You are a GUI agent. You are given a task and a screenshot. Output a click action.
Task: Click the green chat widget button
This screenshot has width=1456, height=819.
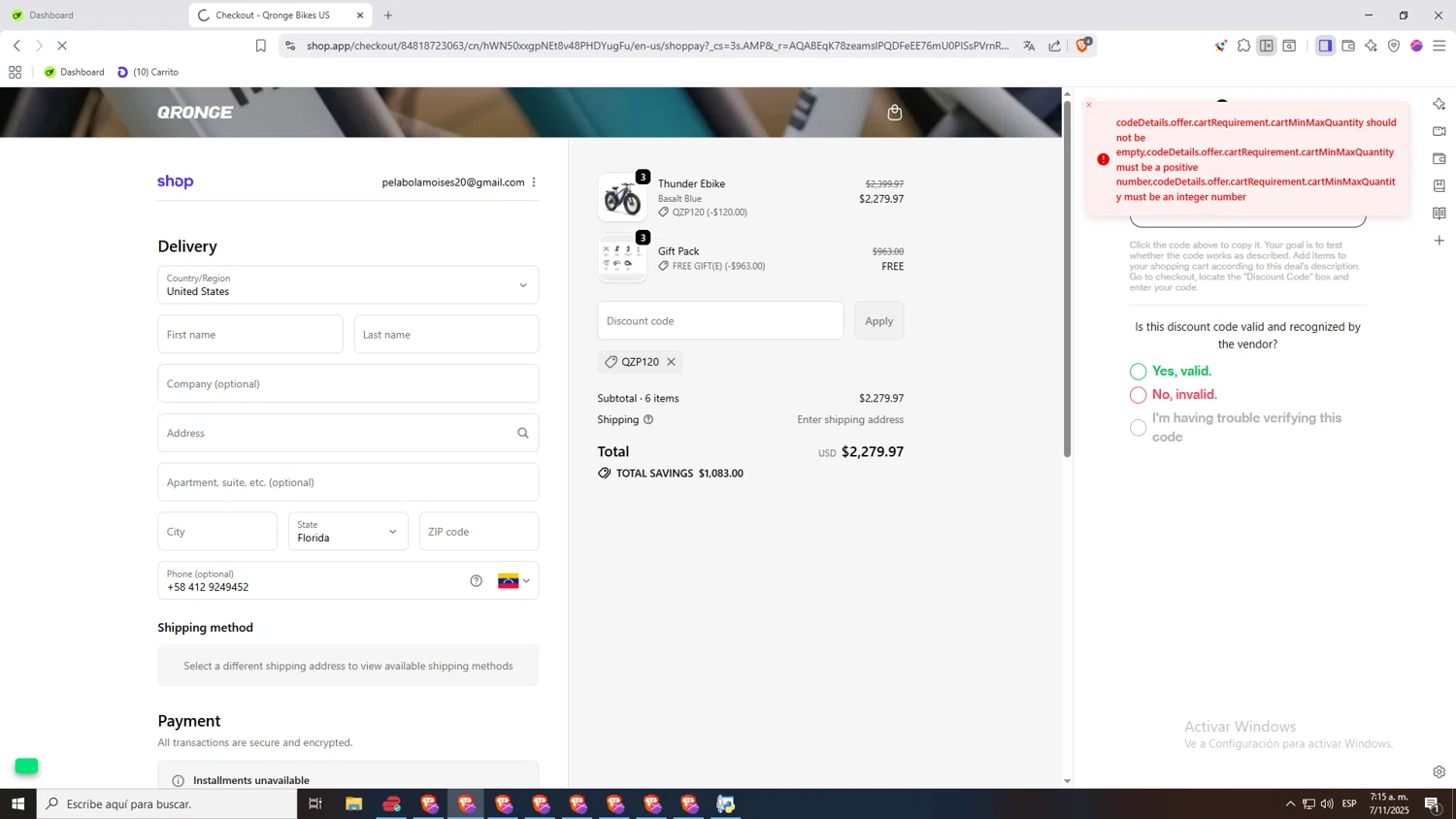(26, 767)
